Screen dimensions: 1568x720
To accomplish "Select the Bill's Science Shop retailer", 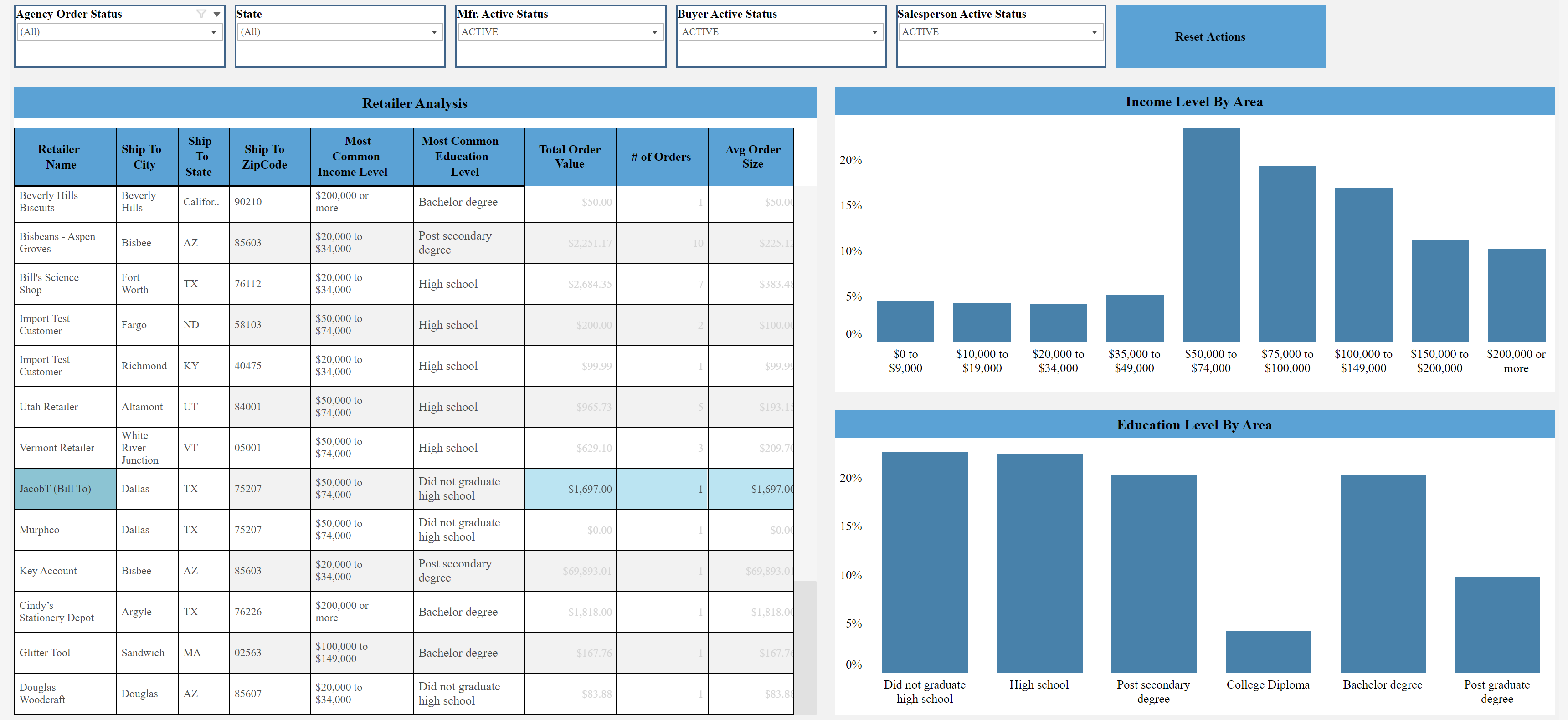I will point(65,284).
